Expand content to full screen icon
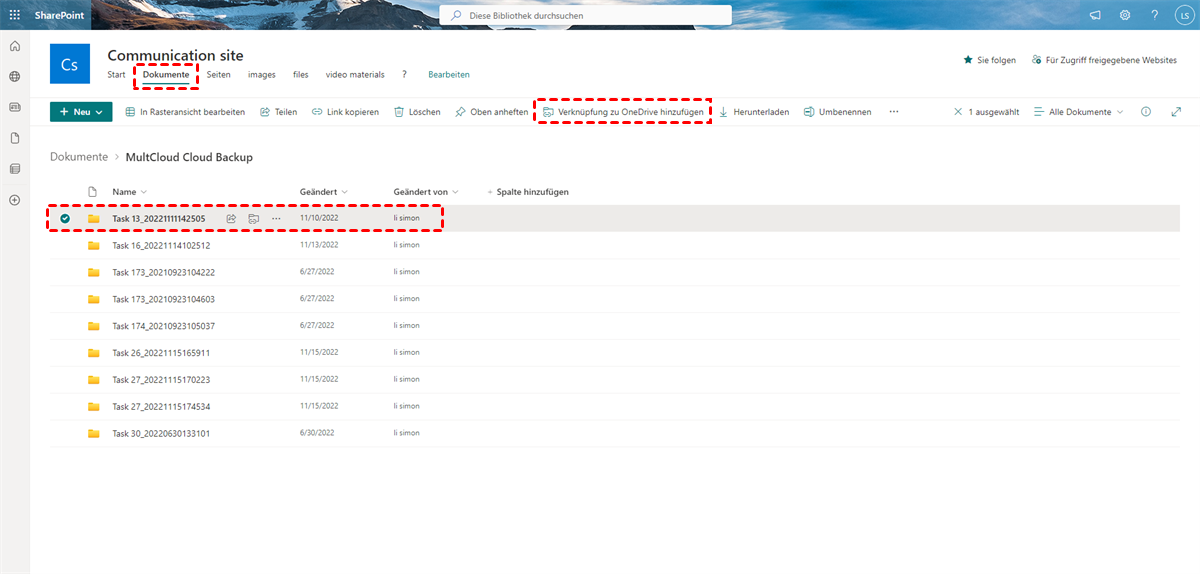1200x574 pixels. (x=1176, y=112)
